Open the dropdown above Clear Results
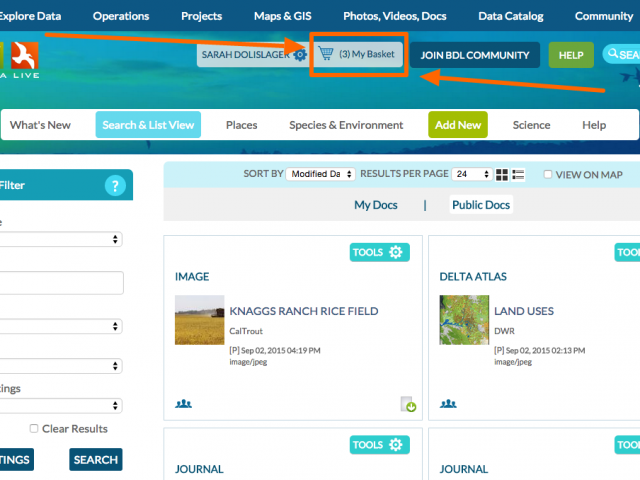The height and width of the screenshot is (480, 640). [x=60, y=406]
